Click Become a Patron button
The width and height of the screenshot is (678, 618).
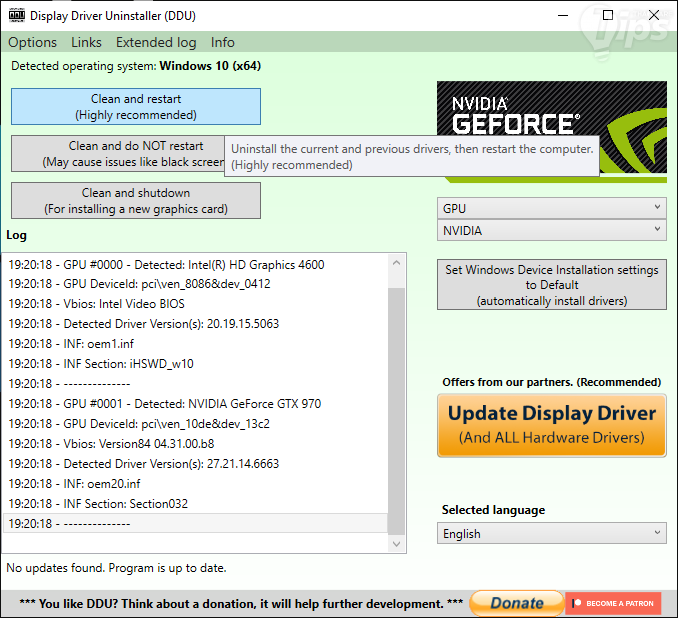(x=613, y=603)
